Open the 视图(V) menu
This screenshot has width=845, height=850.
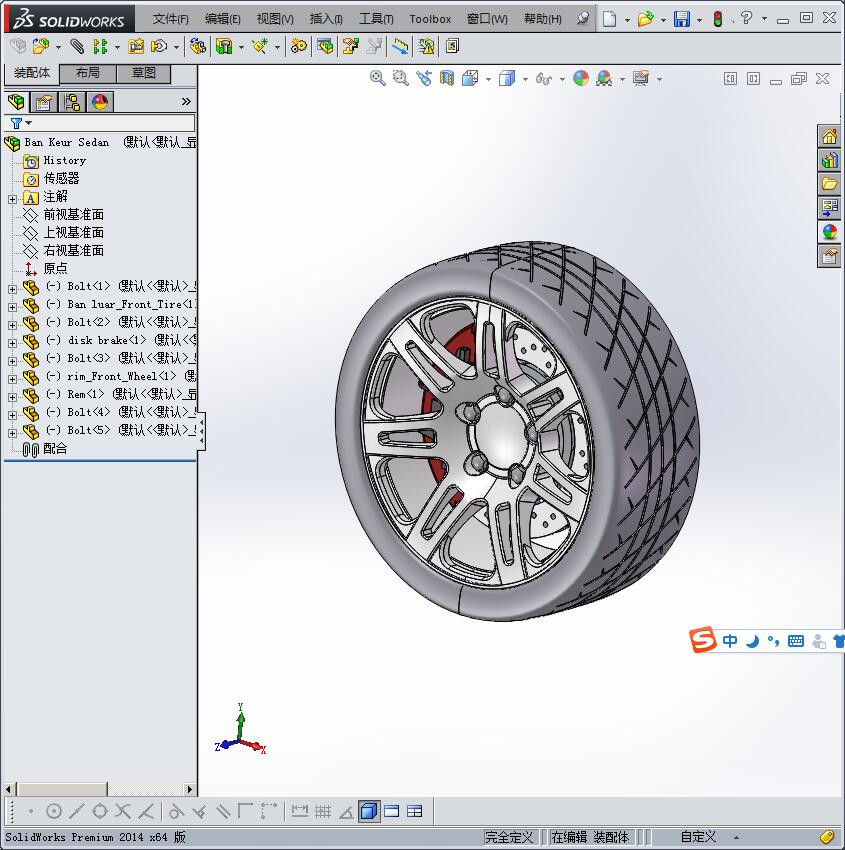pos(275,19)
